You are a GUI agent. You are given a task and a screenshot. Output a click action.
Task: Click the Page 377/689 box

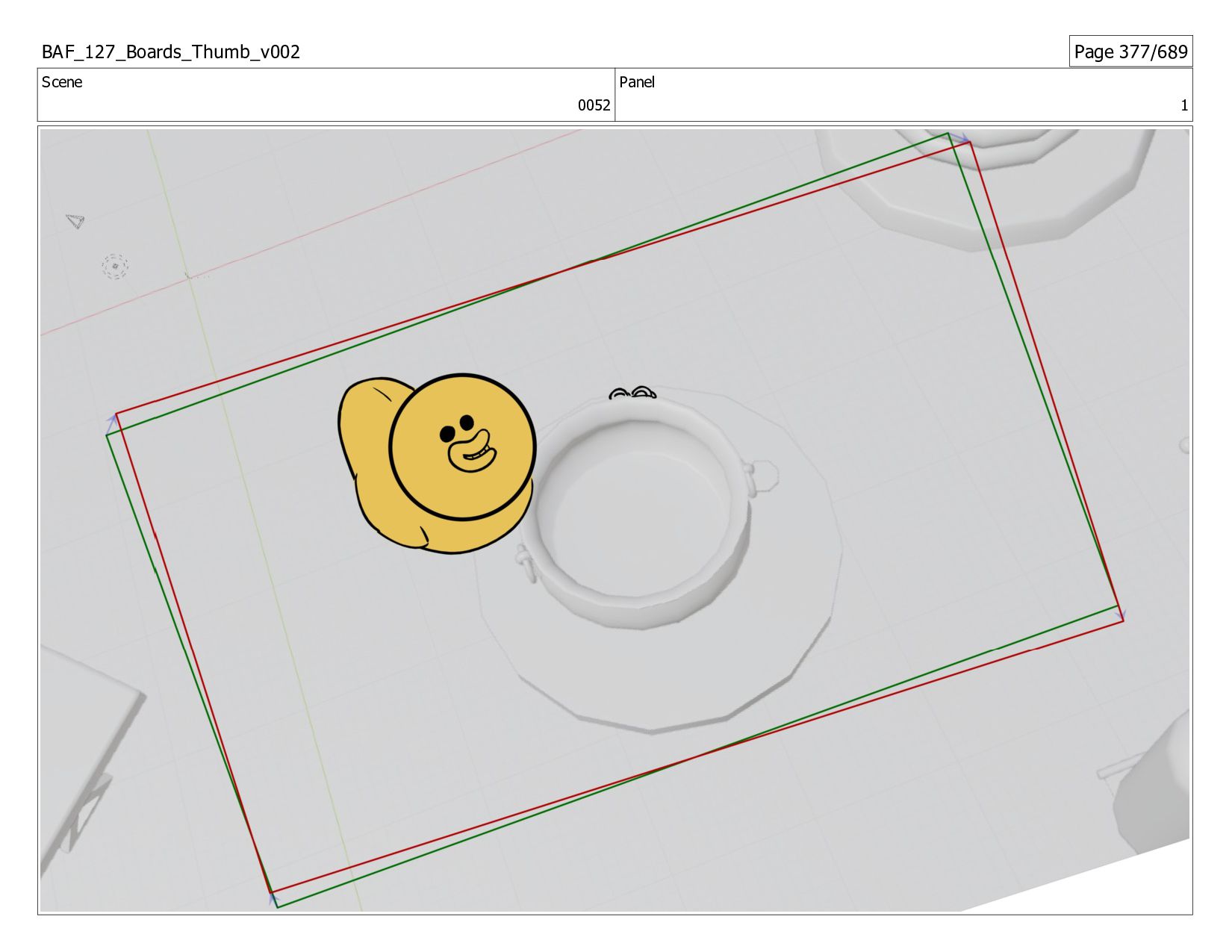tap(1130, 52)
